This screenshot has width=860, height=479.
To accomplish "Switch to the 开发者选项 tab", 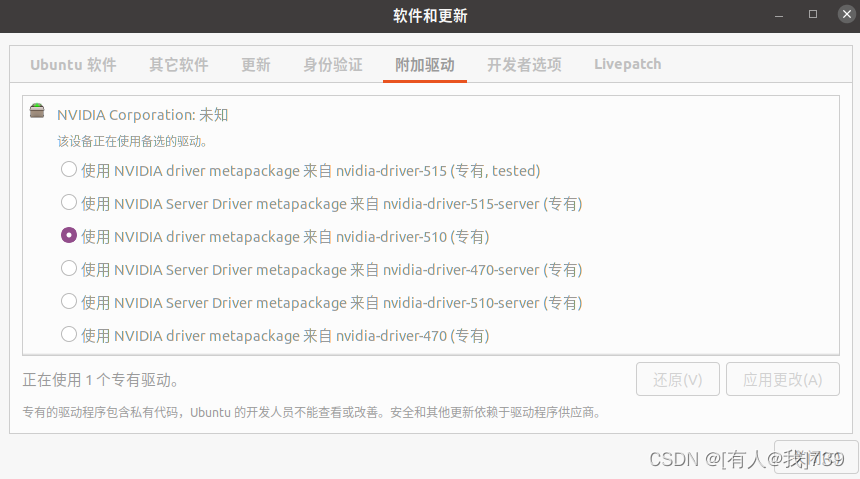I will tap(524, 65).
